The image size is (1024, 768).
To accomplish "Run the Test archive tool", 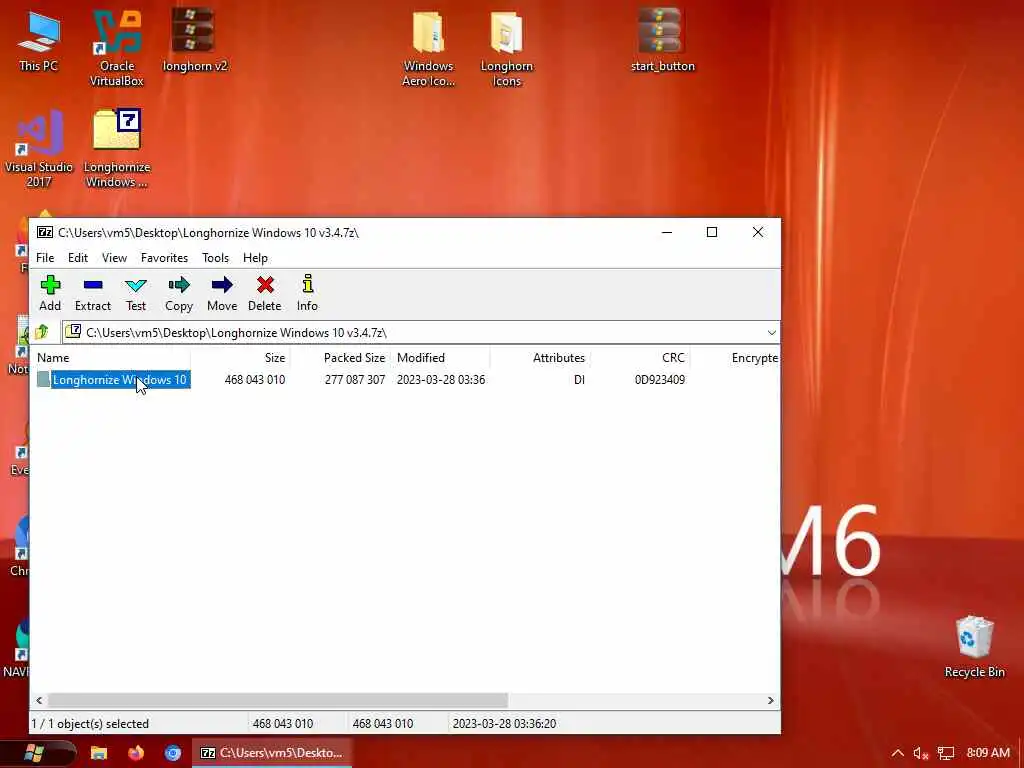I will point(136,293).
